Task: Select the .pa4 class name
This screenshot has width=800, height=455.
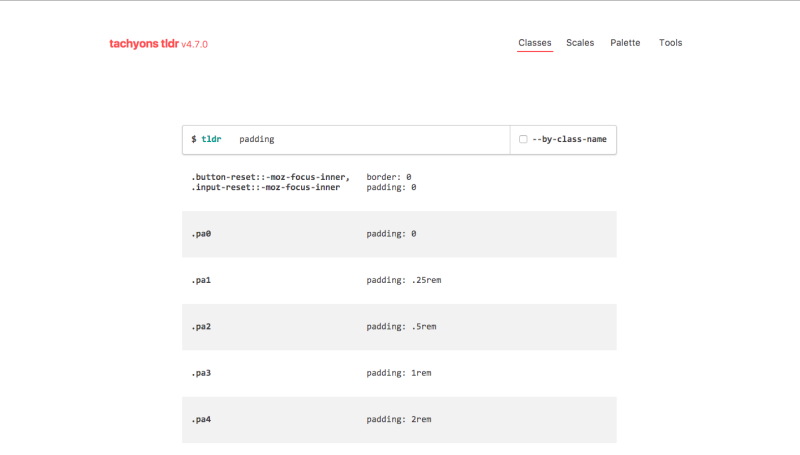Action: [201, 420]
